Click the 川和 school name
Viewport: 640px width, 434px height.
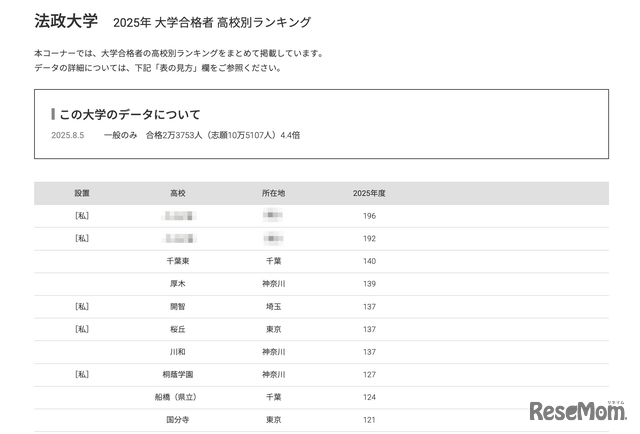(177, 352)
